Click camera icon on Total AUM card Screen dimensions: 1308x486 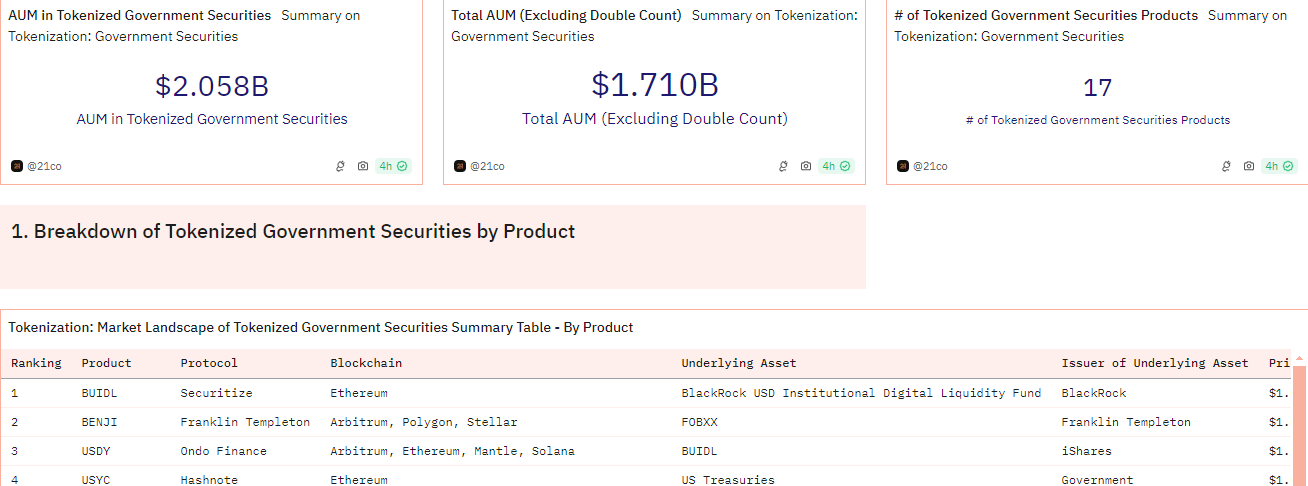(806, 166)
